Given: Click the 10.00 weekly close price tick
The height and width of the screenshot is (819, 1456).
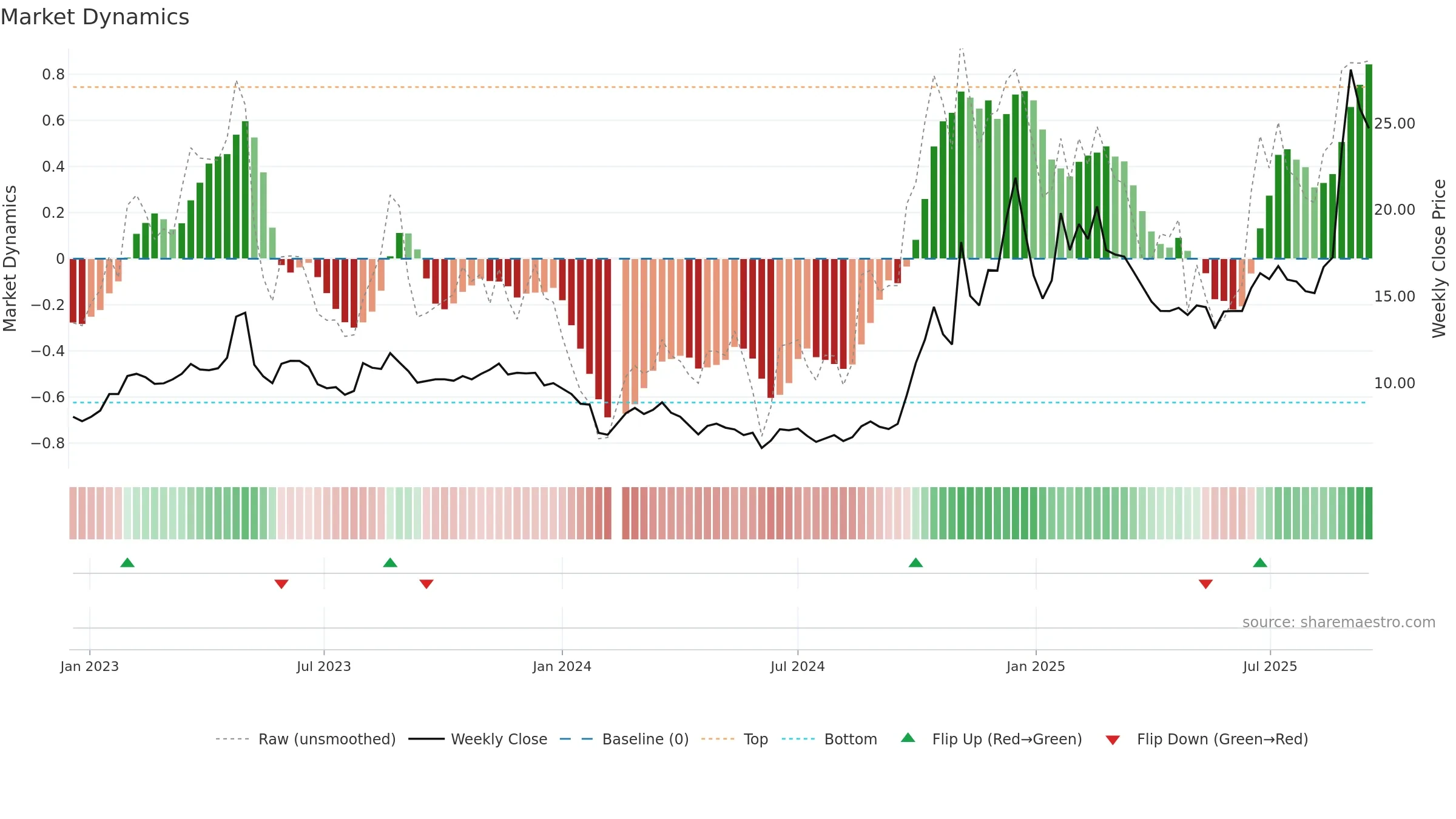Looking at the screenshot, I should pos(1395,383).
